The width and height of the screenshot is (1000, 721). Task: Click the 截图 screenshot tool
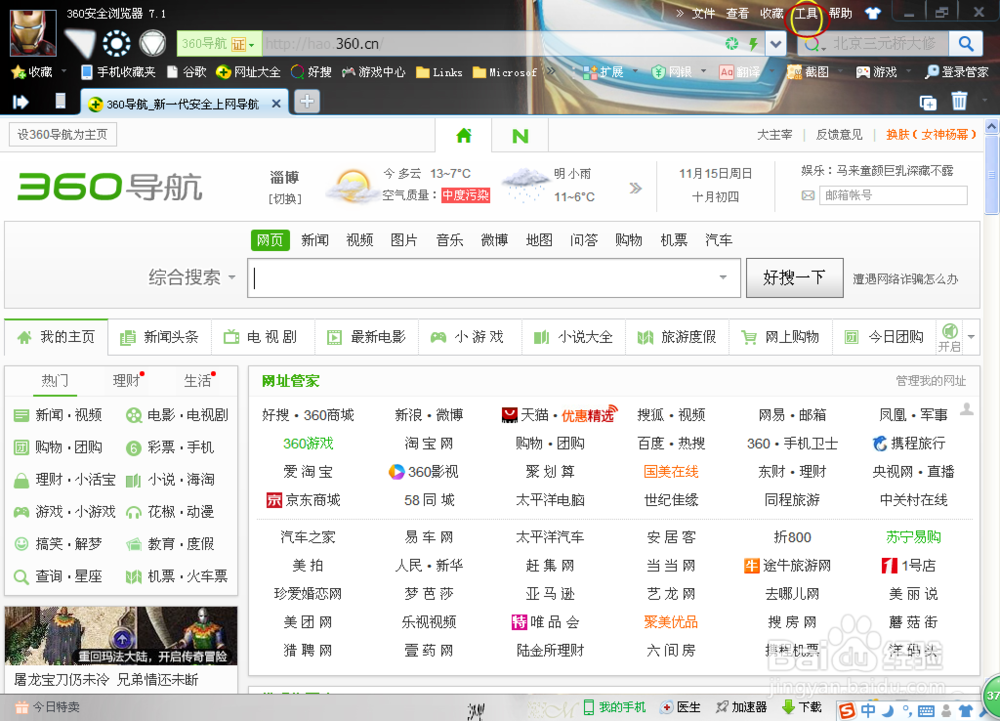coord(808,72)
